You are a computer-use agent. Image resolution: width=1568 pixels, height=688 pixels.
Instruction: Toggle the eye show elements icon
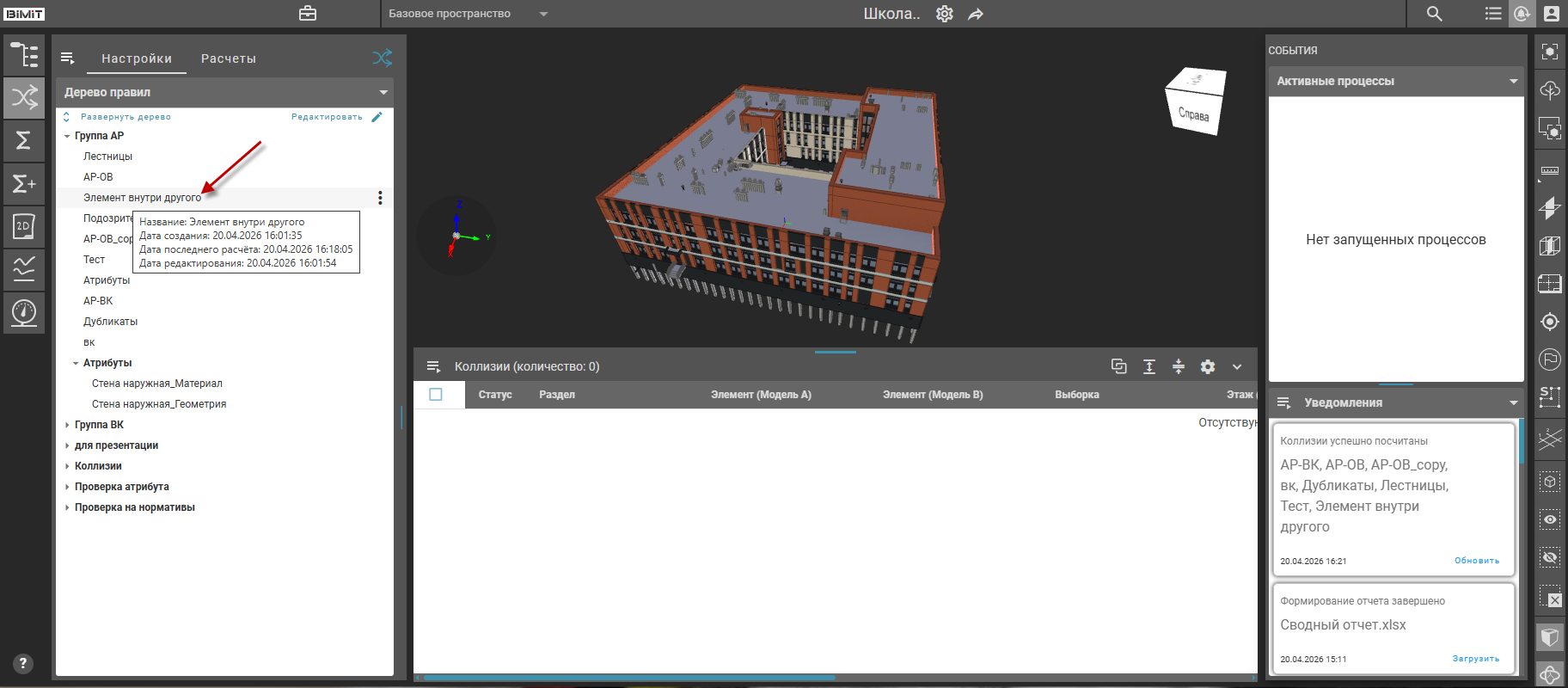click(1550, 519)
